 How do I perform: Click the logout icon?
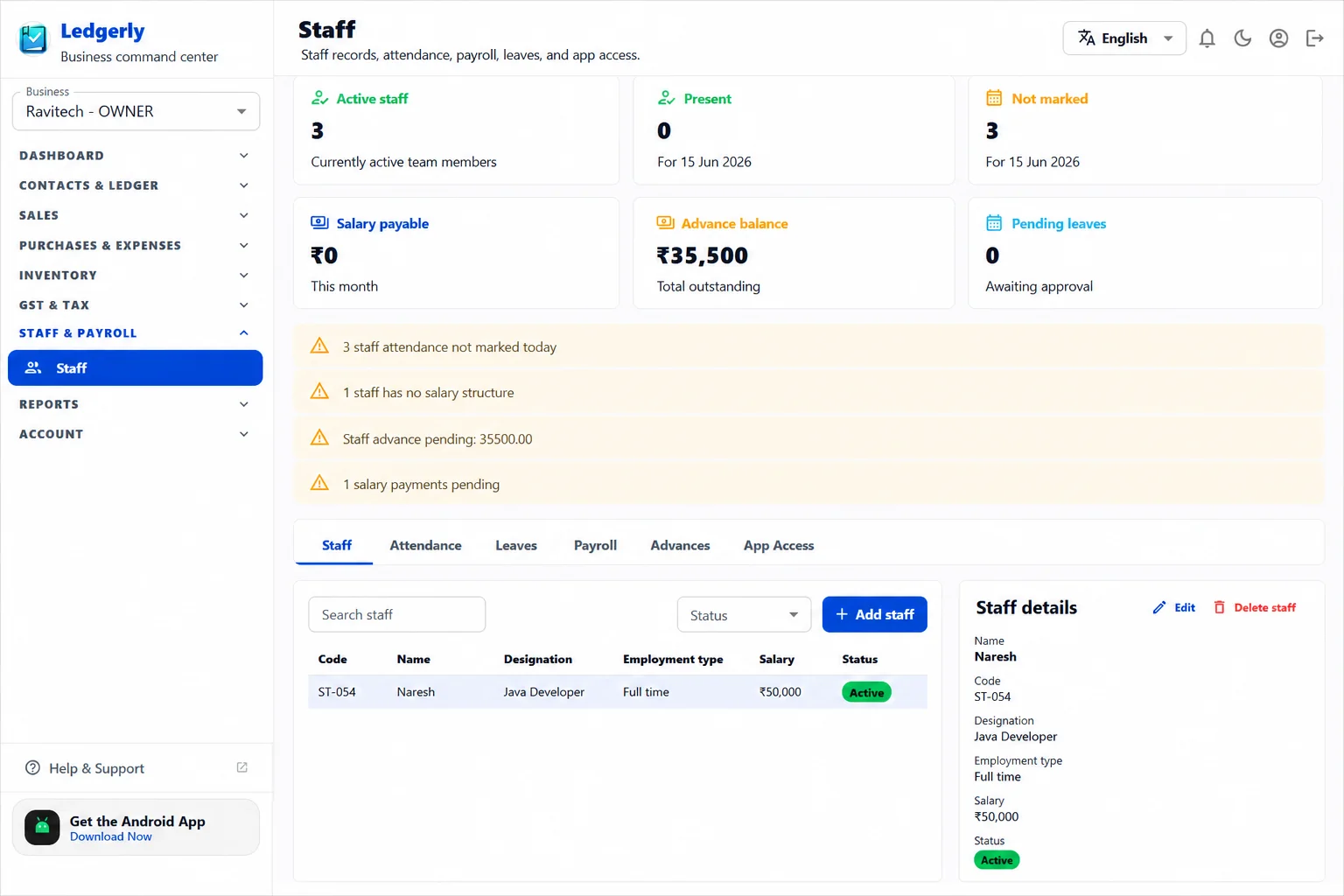coord(1314,38)
